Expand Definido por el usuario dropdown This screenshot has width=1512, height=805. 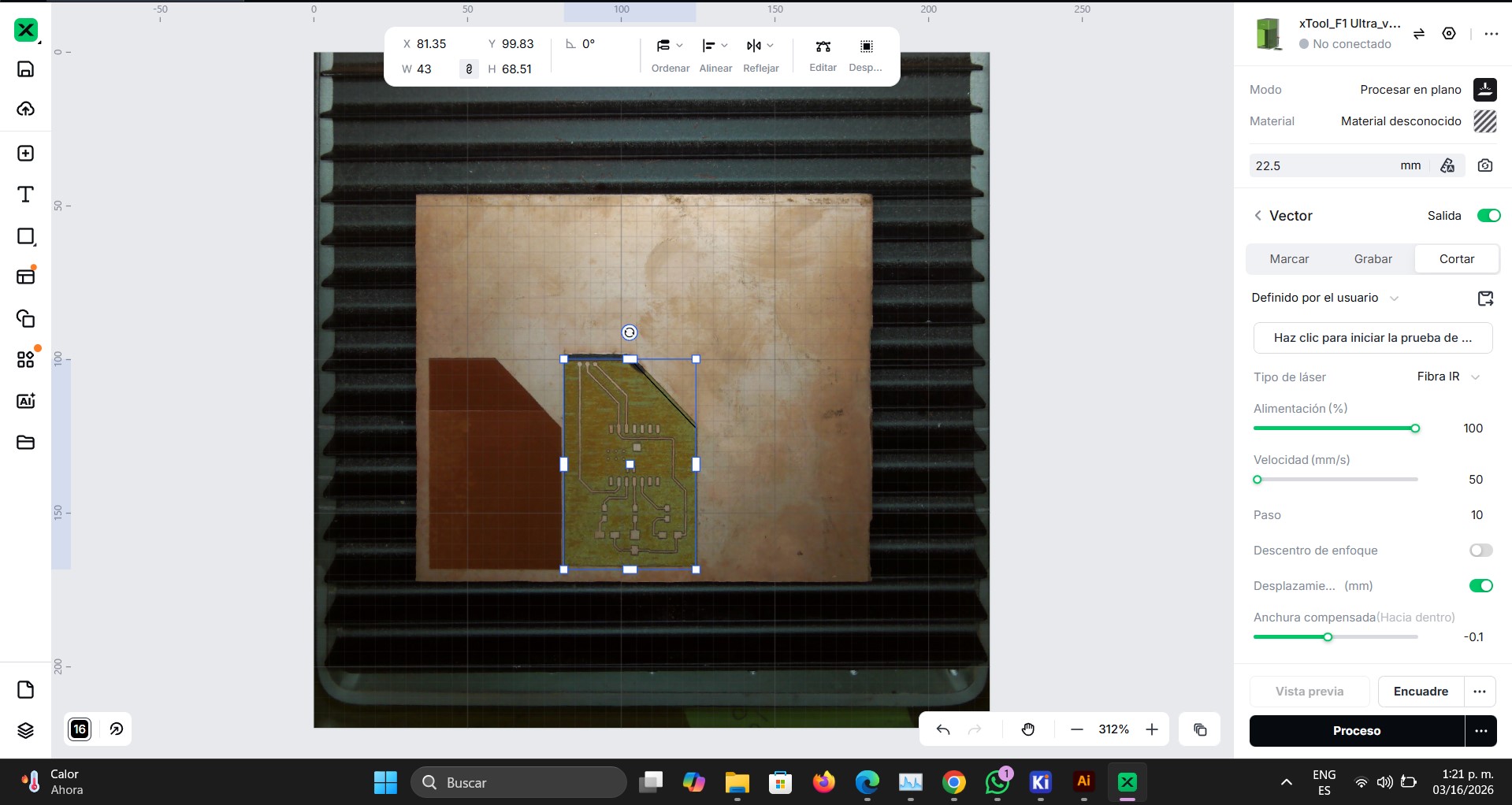1325,298
